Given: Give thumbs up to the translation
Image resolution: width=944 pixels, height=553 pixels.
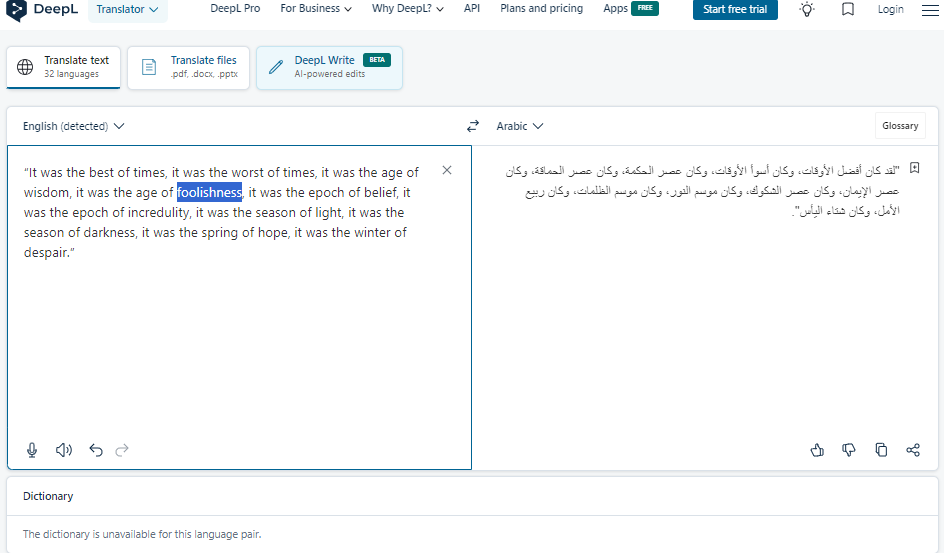Looking at the screenshot, I should pyautogui.click(x=817, y=450).
